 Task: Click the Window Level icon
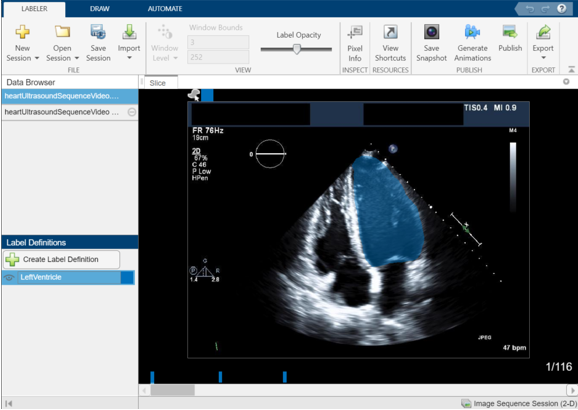pos(165,32)
